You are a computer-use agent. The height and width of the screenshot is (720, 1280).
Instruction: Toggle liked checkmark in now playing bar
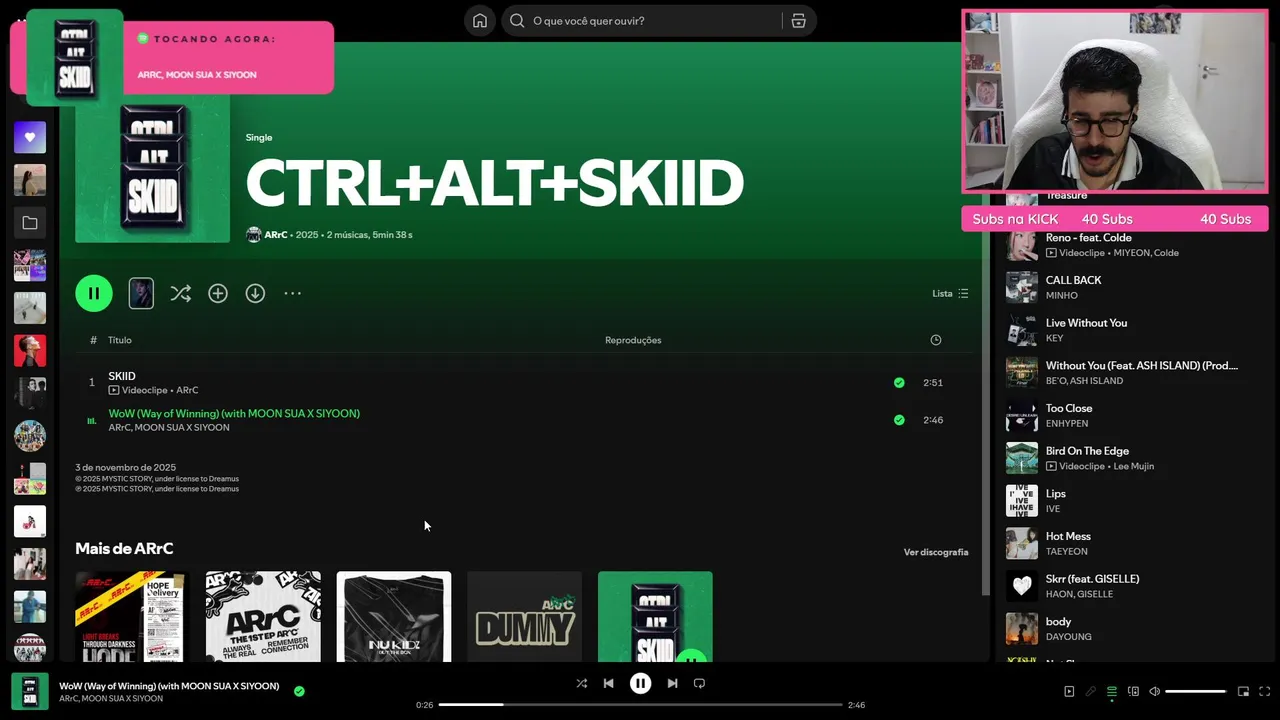299,691
